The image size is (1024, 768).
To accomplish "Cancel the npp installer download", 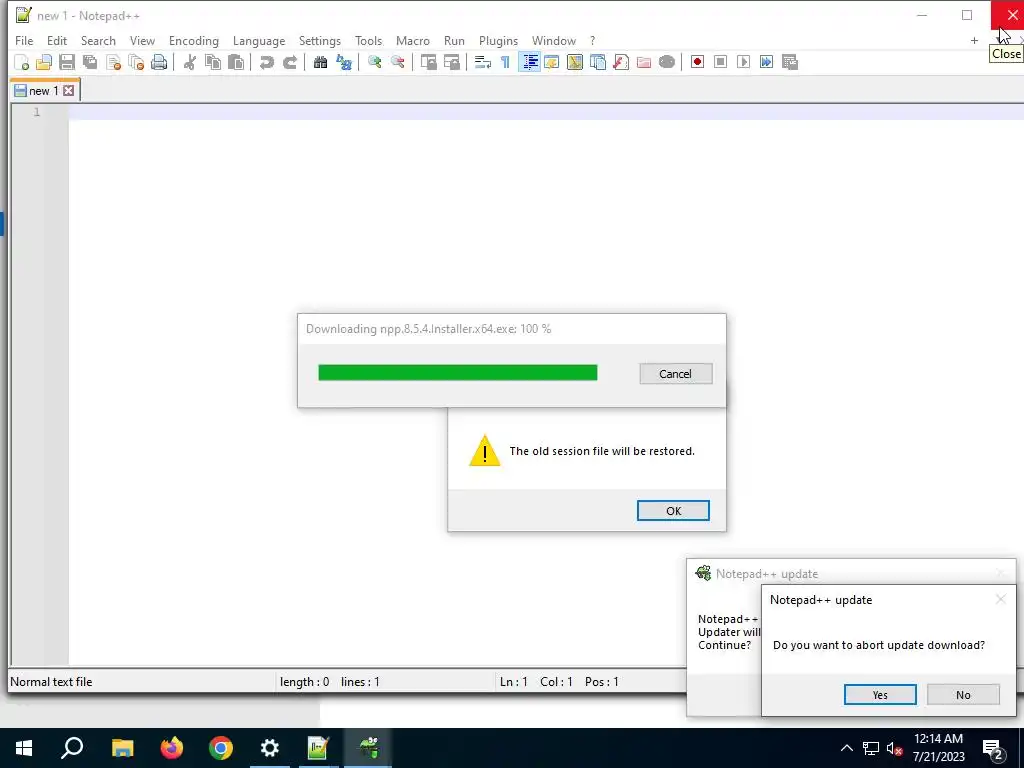I will click(x=675, y=374).
